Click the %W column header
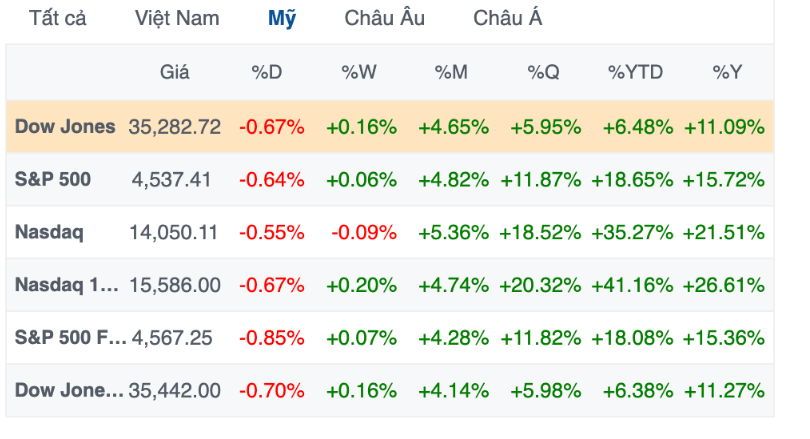Screen dimensions: 810x439 [358, 72]
